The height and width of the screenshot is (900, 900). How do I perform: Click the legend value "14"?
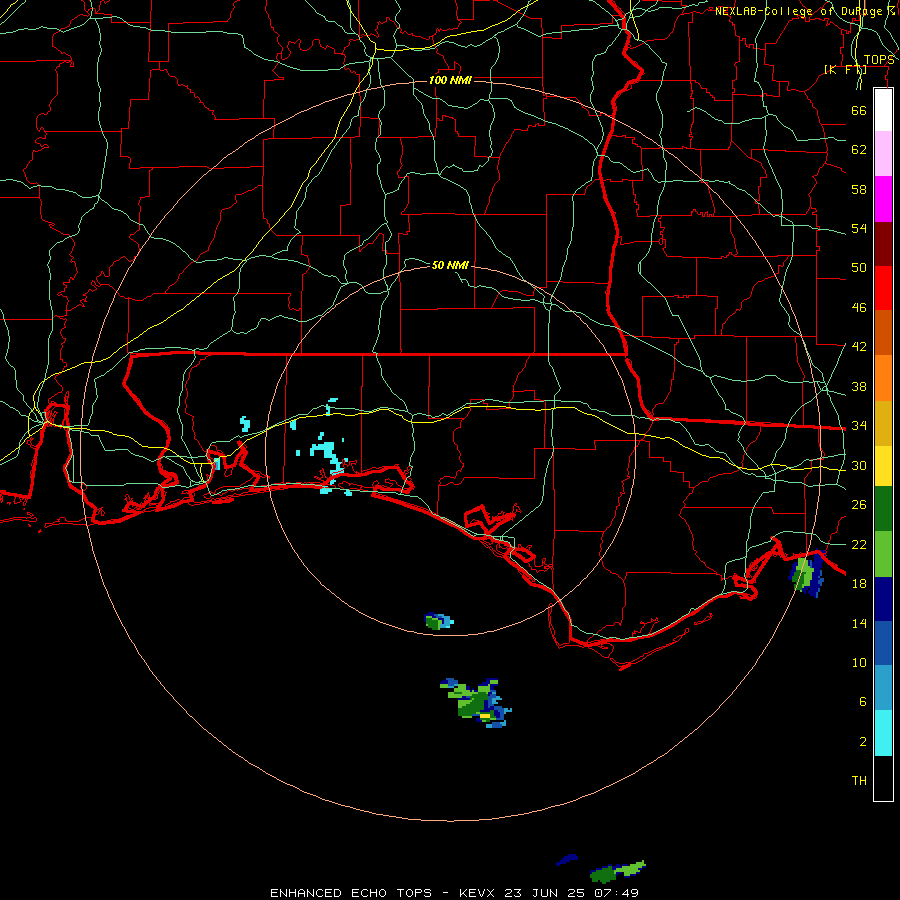coord(859,623)
